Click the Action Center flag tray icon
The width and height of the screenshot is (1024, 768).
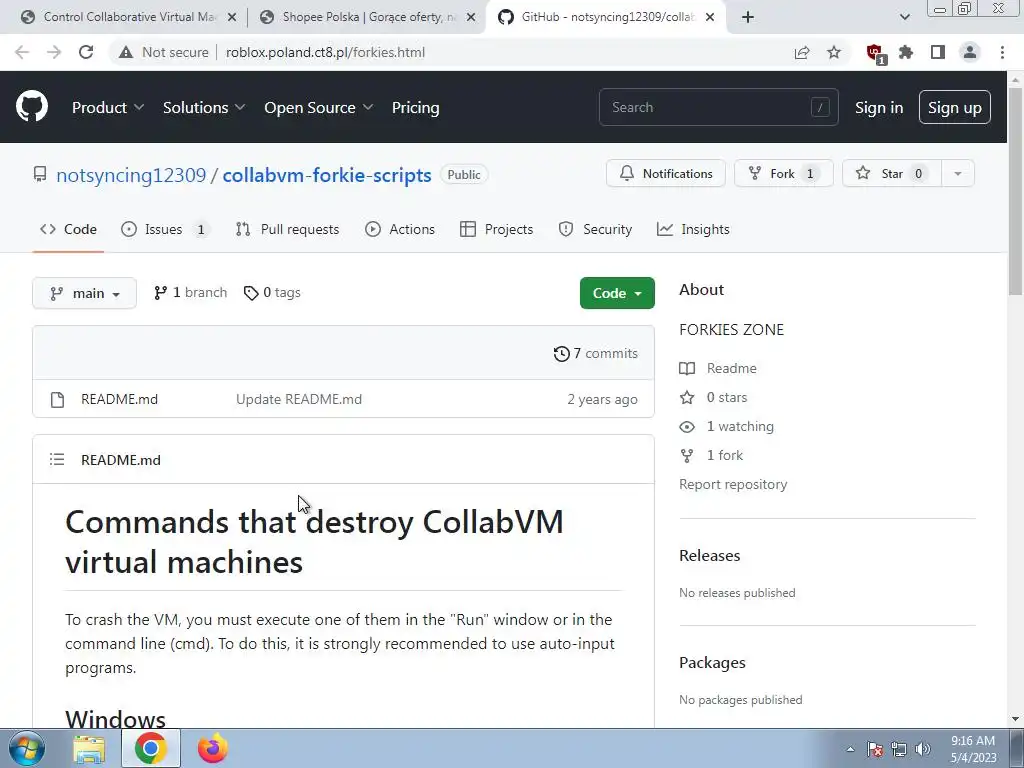tap(875, 749)
